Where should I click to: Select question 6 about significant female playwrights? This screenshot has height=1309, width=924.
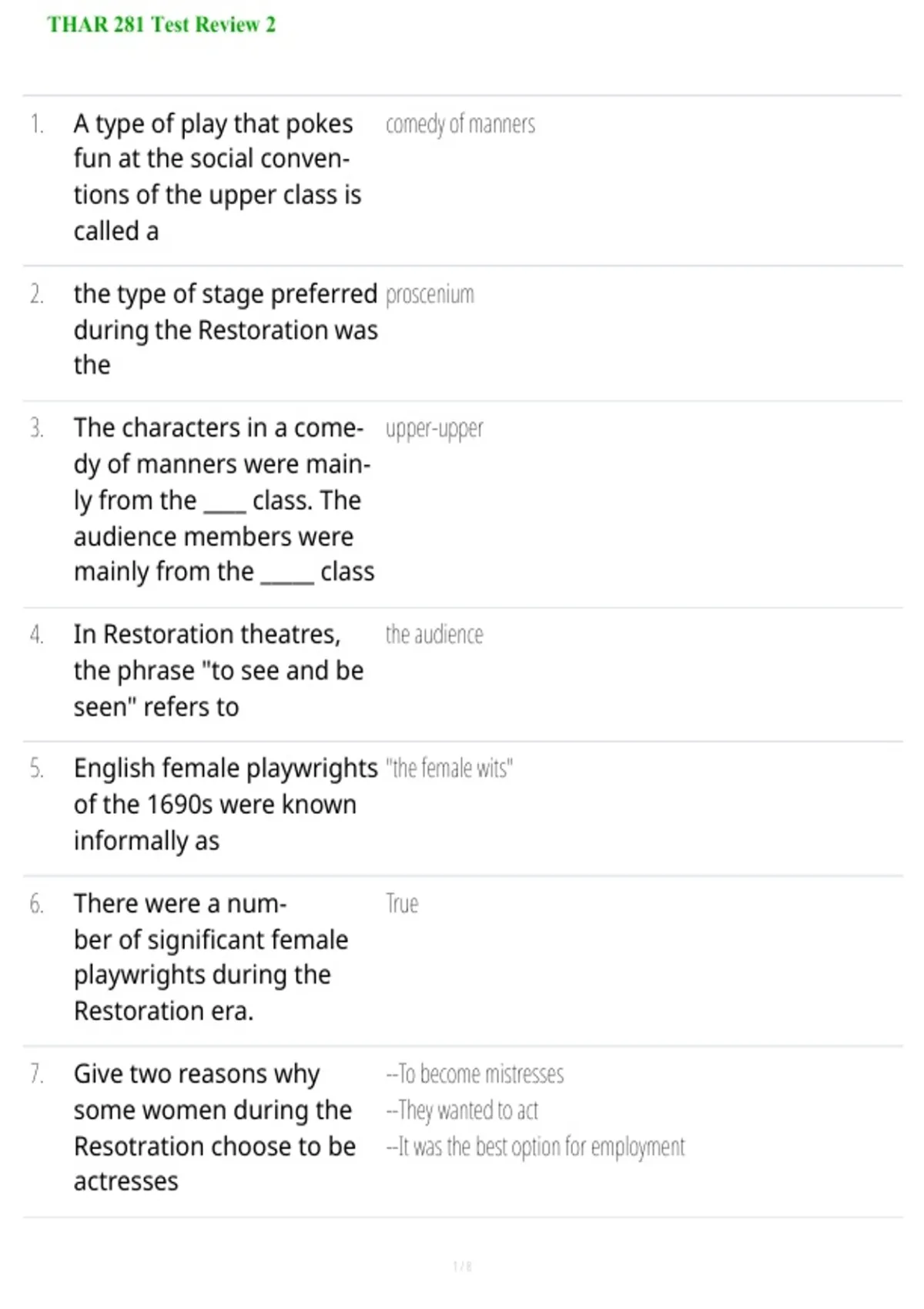211,956
